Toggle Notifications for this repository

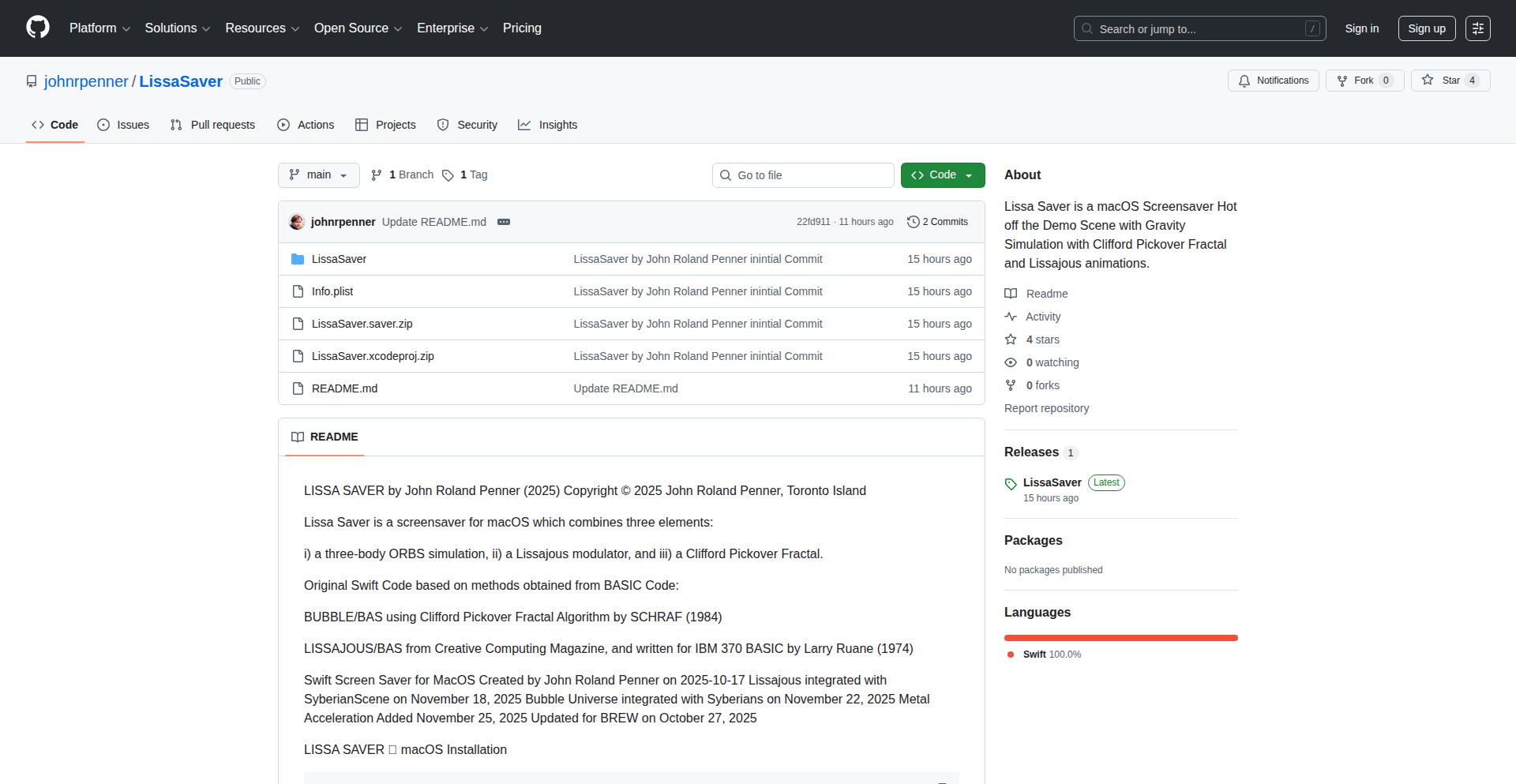pos(1273,81)
